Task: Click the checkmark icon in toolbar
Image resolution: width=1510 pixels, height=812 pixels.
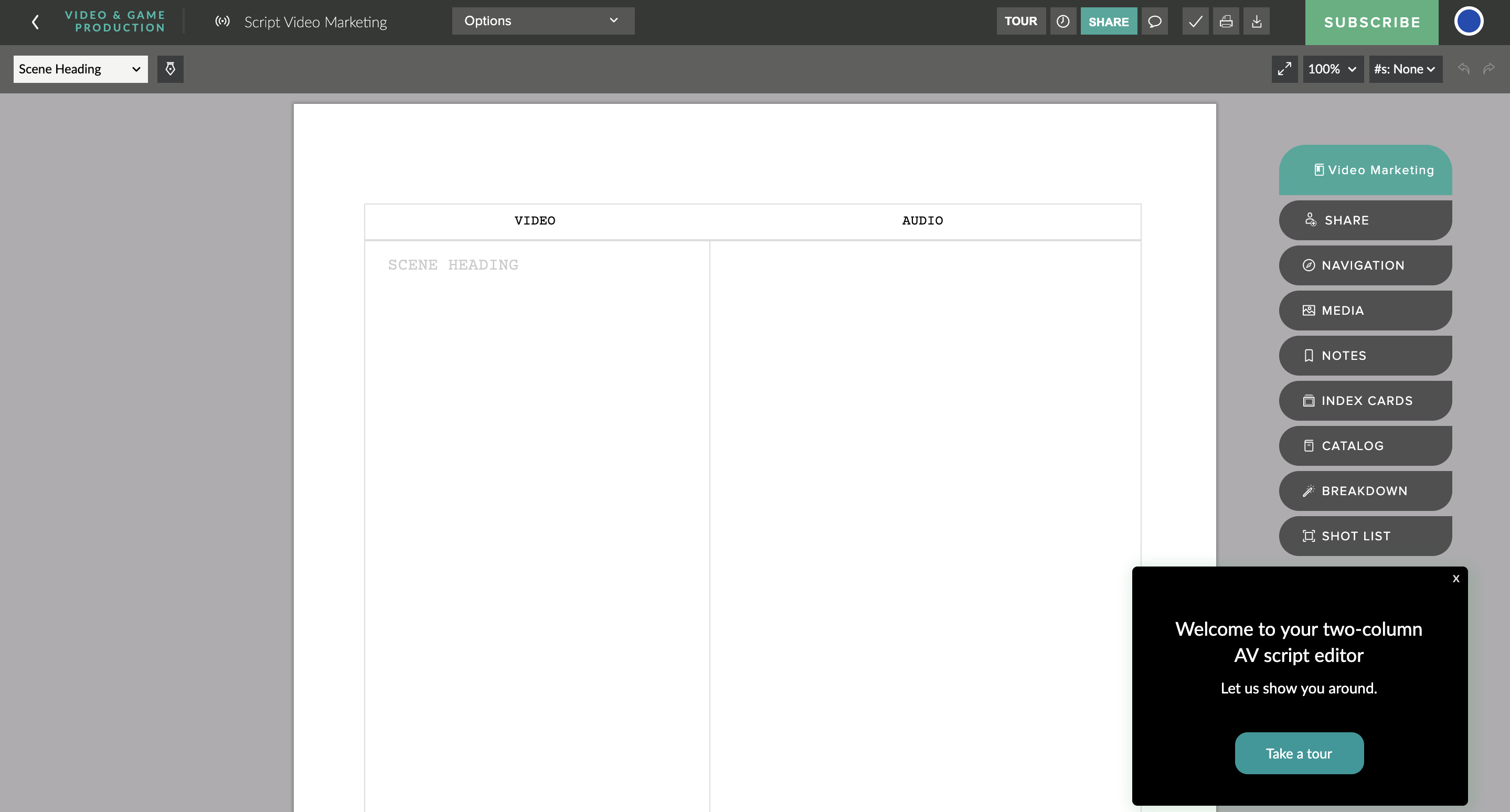Action: click(1195, 21)
